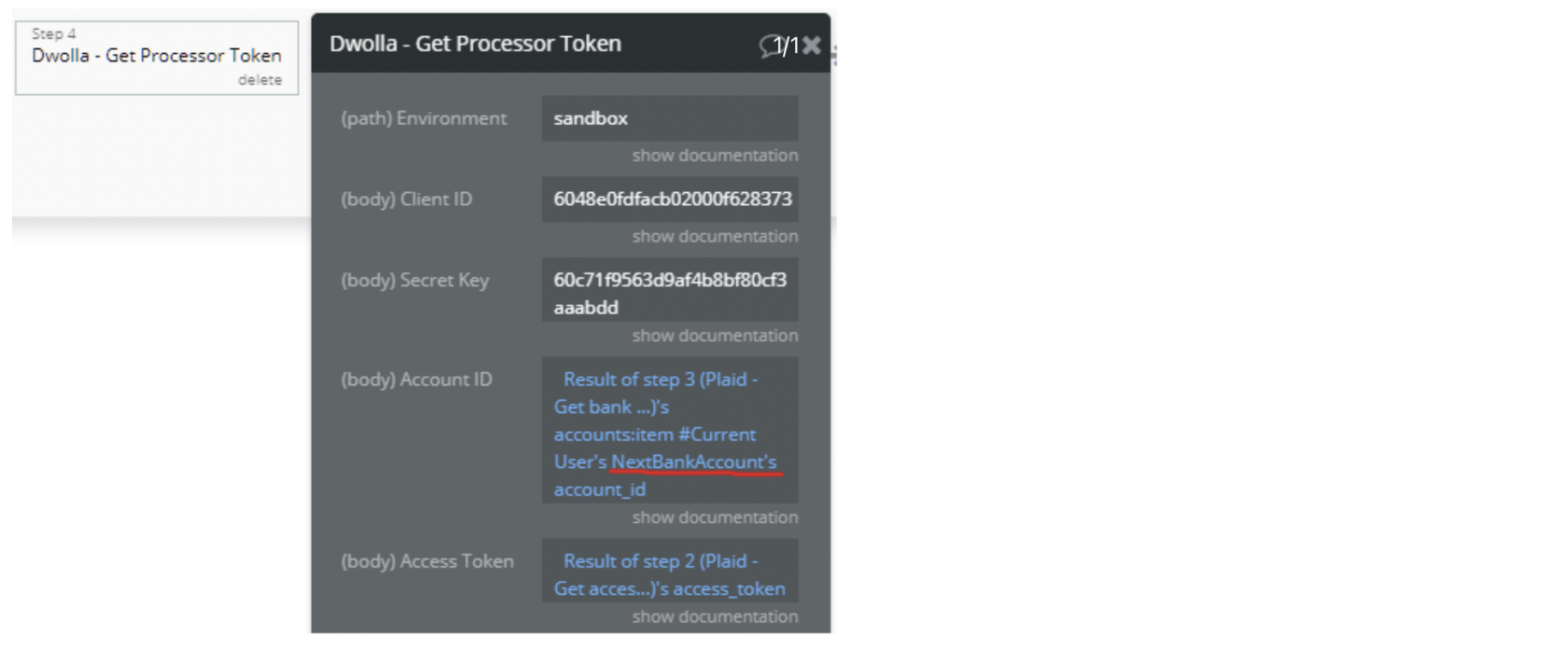Click the '(body) Access Token' label
Image resolution: width=1568 pixels, height=648 pixels.
(428, 561)
